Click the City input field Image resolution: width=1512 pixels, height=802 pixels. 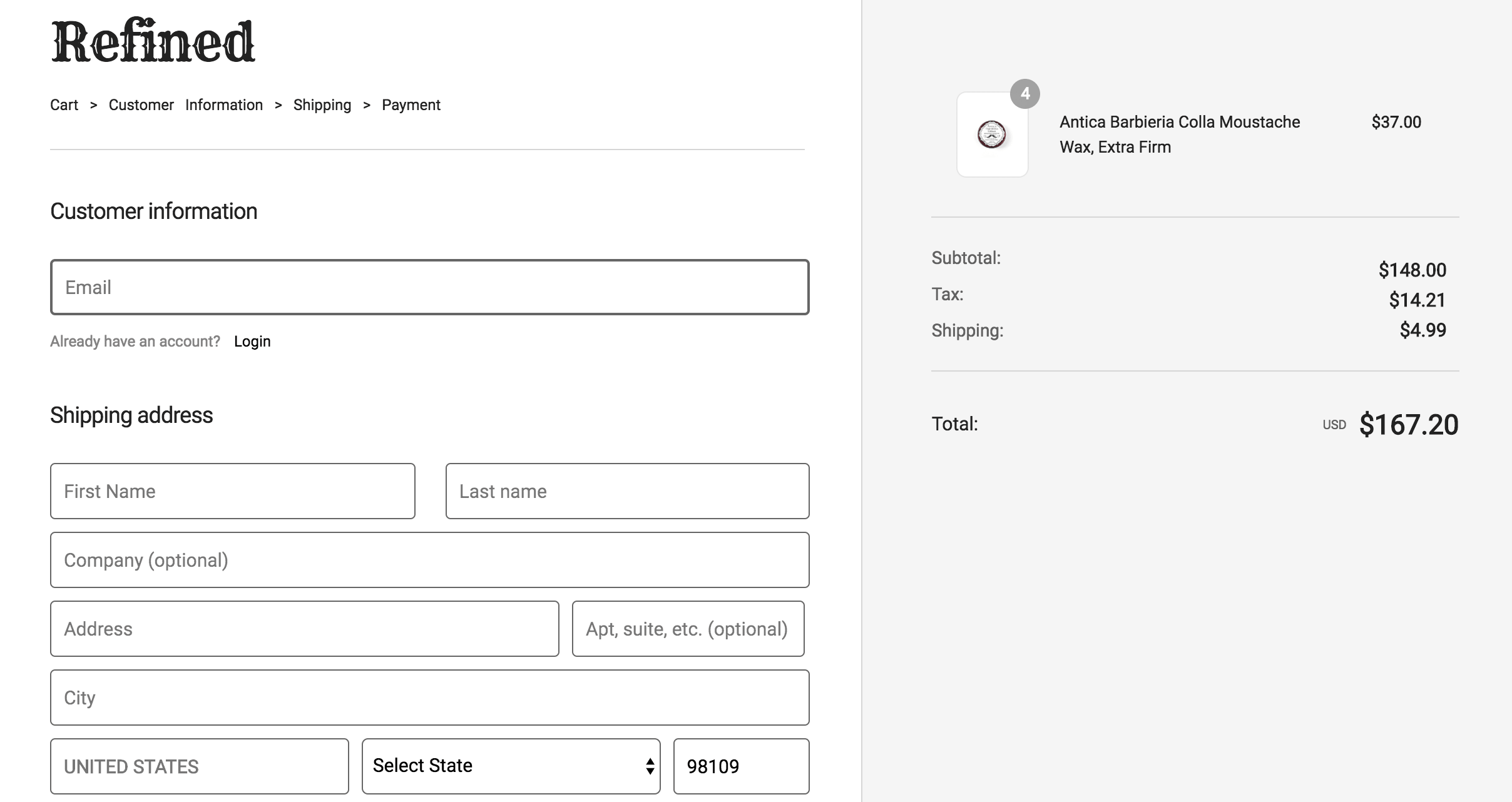(429, 698)
